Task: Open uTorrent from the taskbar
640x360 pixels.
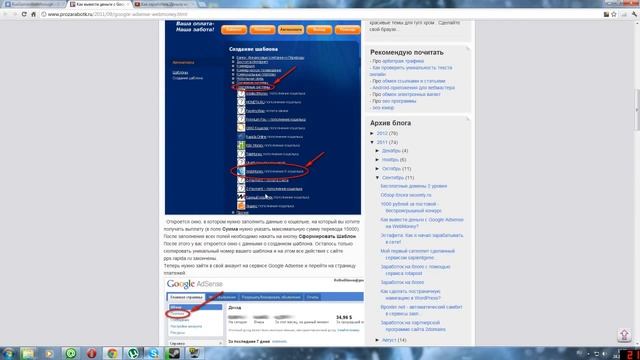Action: click(x=133, y=353)
